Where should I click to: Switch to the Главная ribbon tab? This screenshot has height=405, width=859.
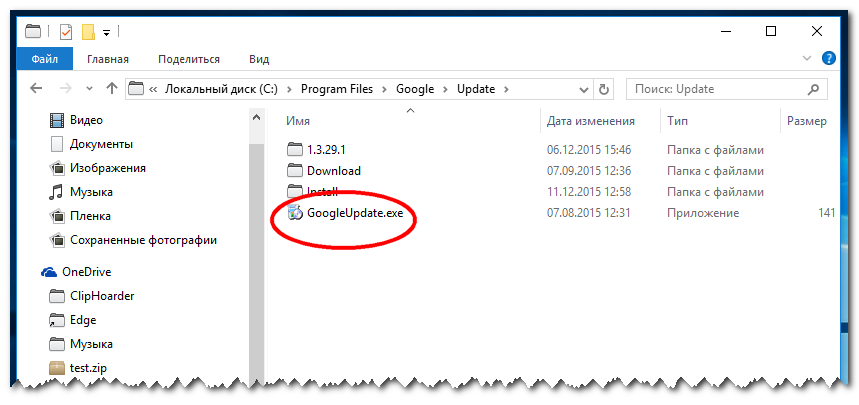pos(108,59)
